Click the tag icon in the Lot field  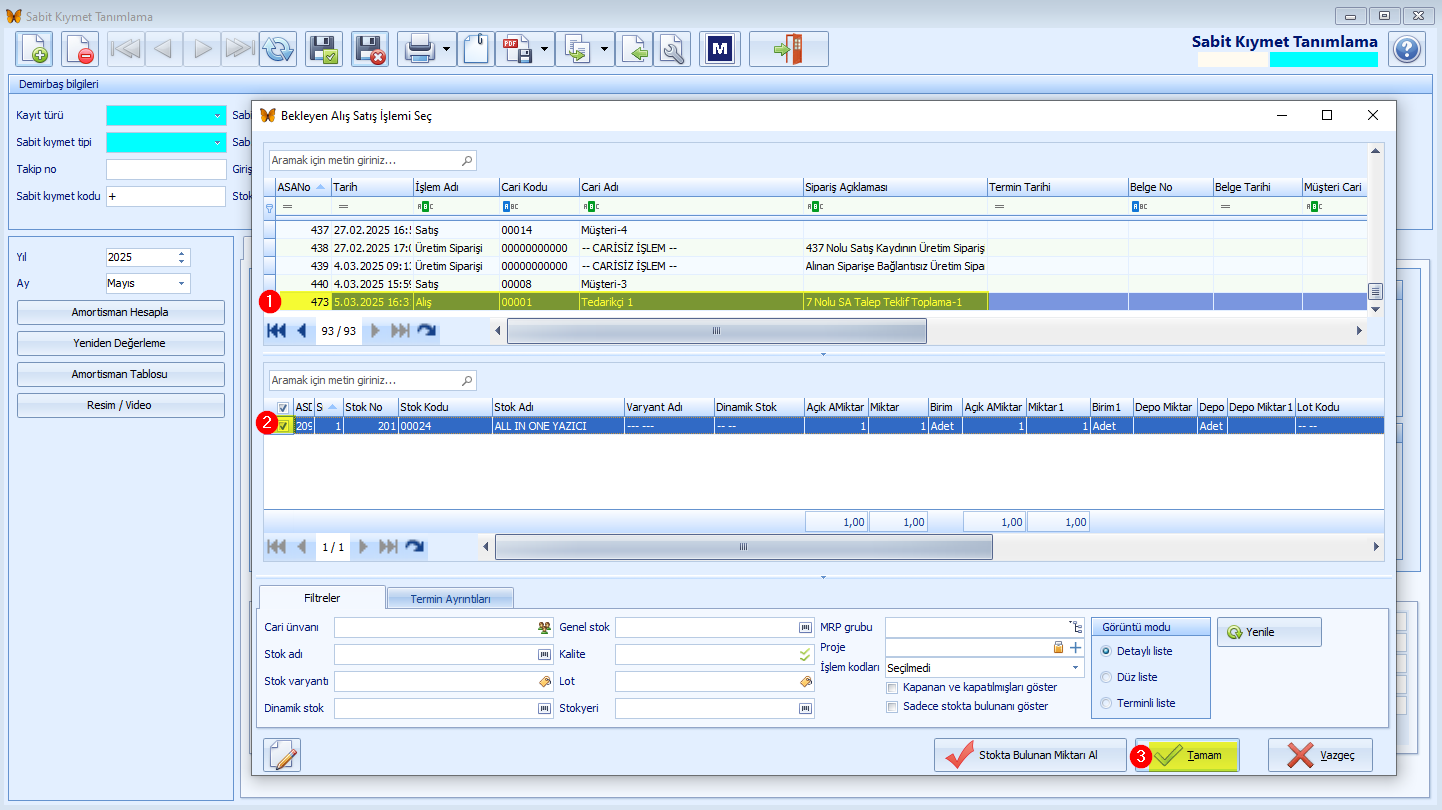point(805,681)
